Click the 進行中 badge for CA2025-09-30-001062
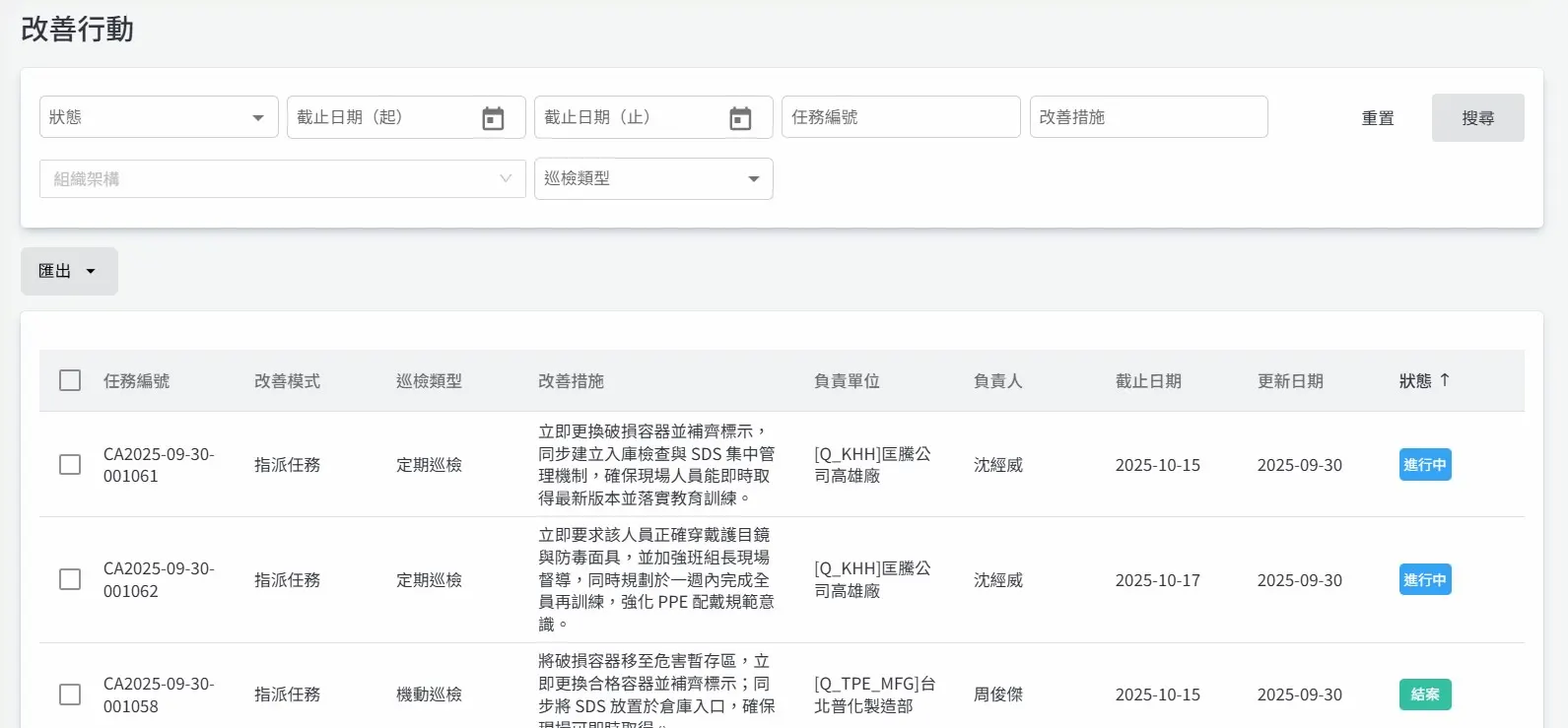1568x728 pixels. pos(1424,580)
